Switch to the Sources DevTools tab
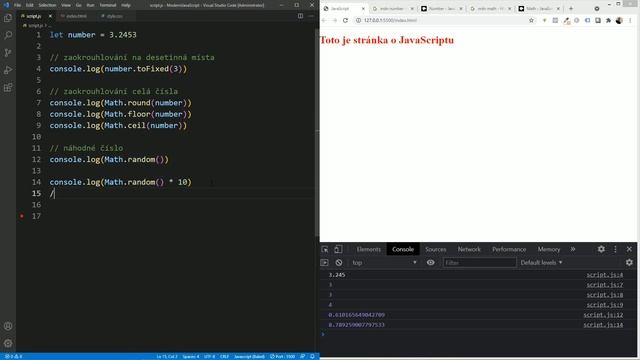The width and height of the screenshot is (640, 360). 436,249
